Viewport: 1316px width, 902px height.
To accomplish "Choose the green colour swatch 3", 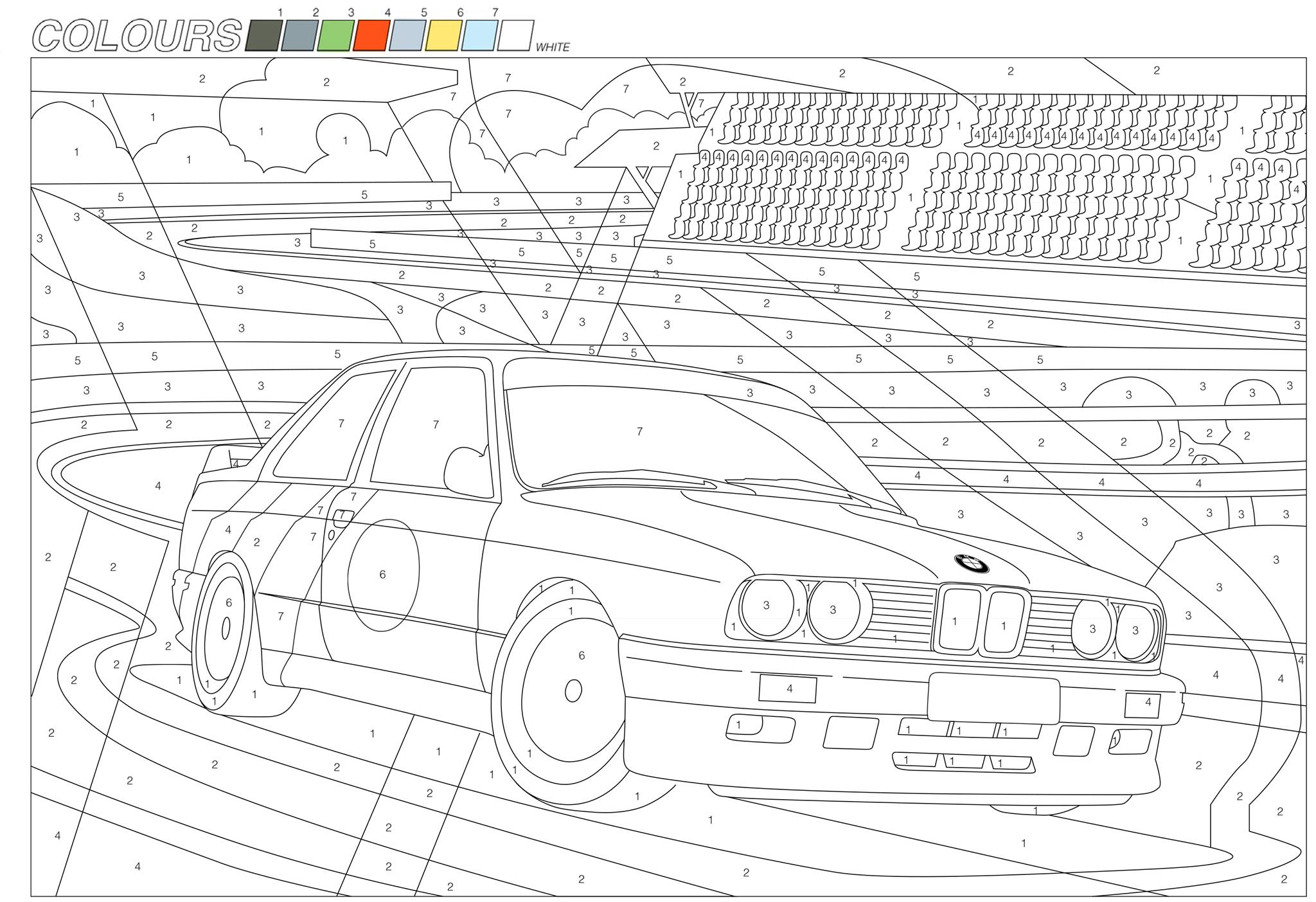I will (335, 35).
